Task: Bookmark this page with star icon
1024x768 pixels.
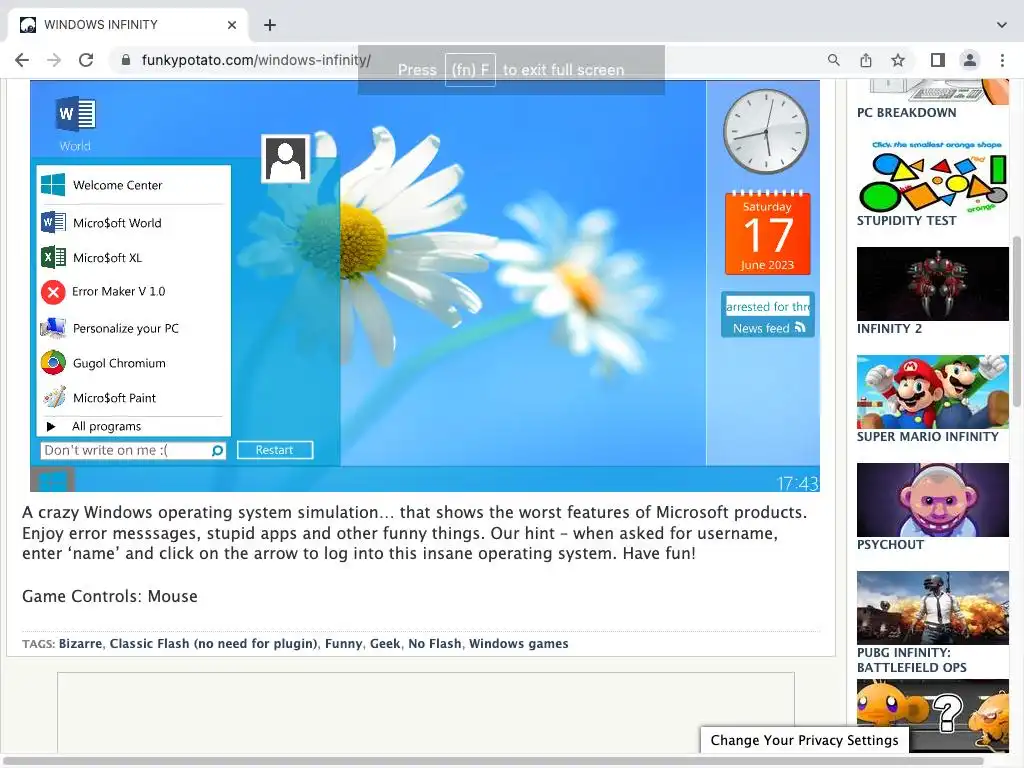Action: point(898,60)
